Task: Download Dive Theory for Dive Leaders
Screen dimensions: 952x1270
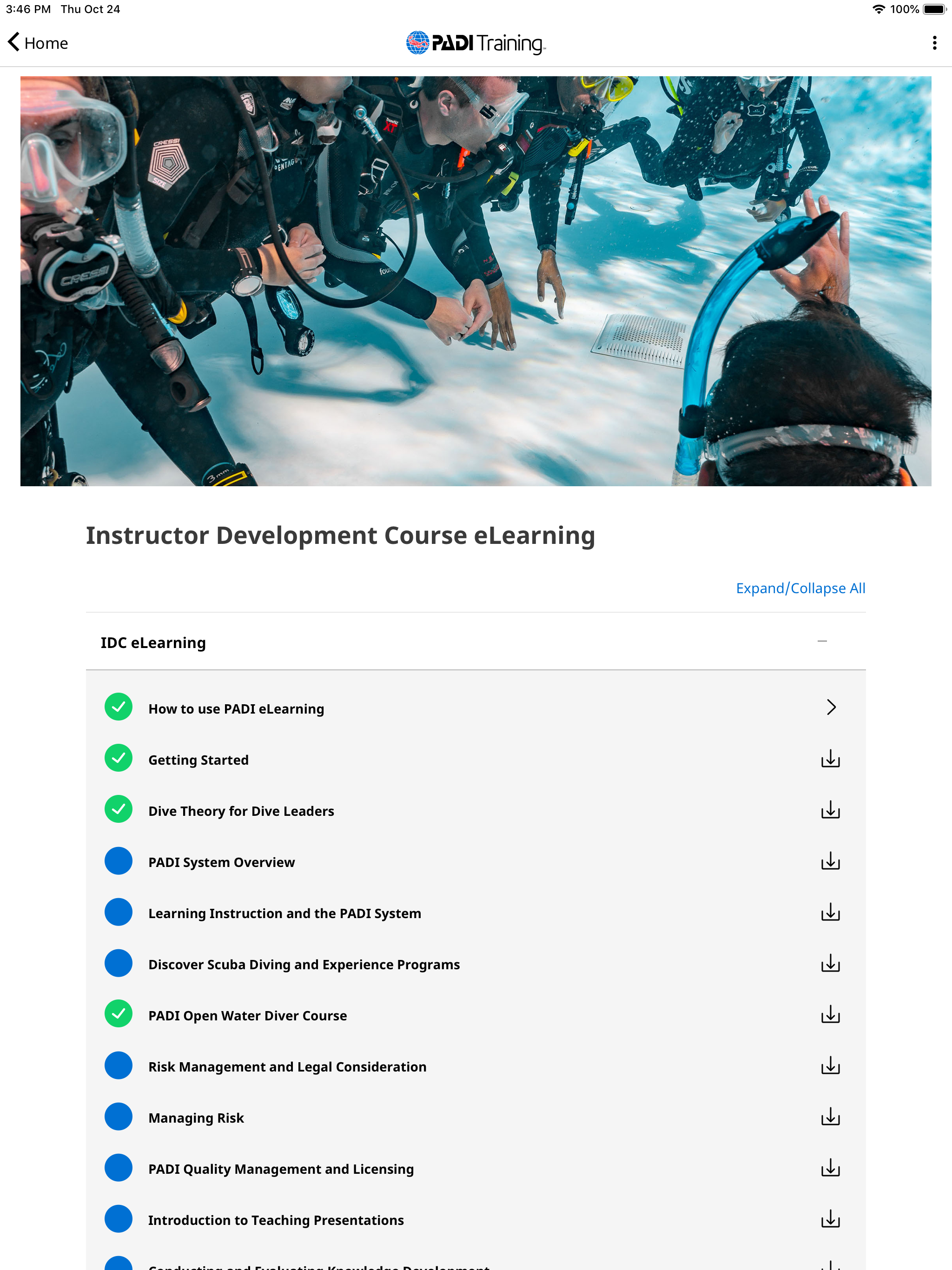Action: tap(830, 809)
